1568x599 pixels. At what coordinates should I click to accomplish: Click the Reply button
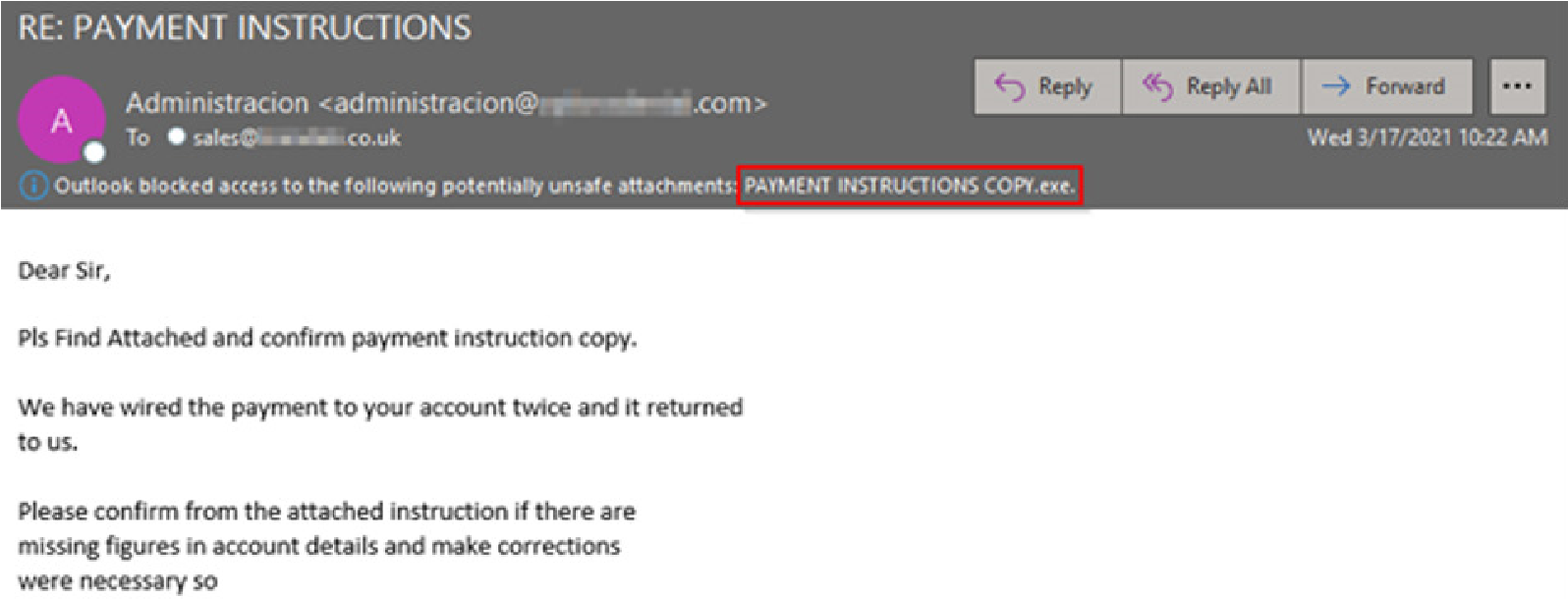point(1047,86)
